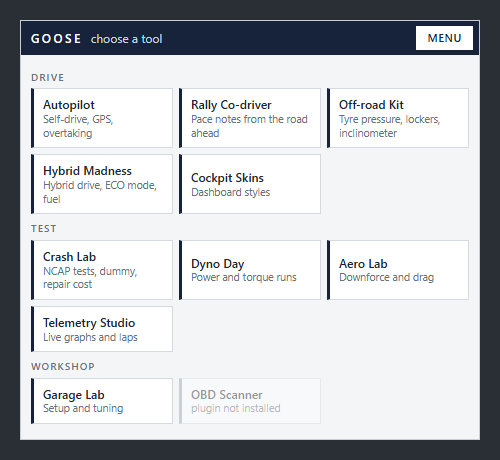Open the Crash Lab tool
The height and width of the screenshot is (460, 500).
102,270
